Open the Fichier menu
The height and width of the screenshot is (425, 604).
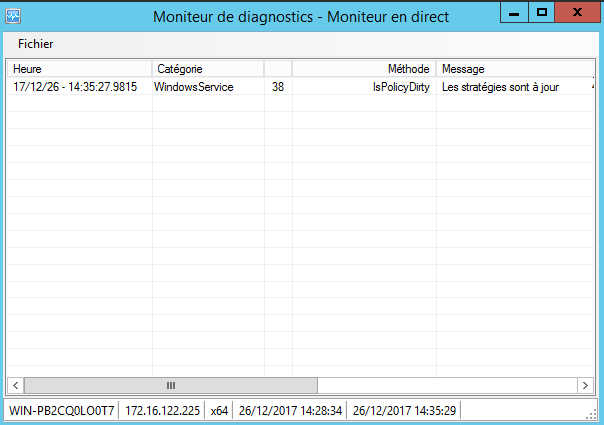click(35, 44)
